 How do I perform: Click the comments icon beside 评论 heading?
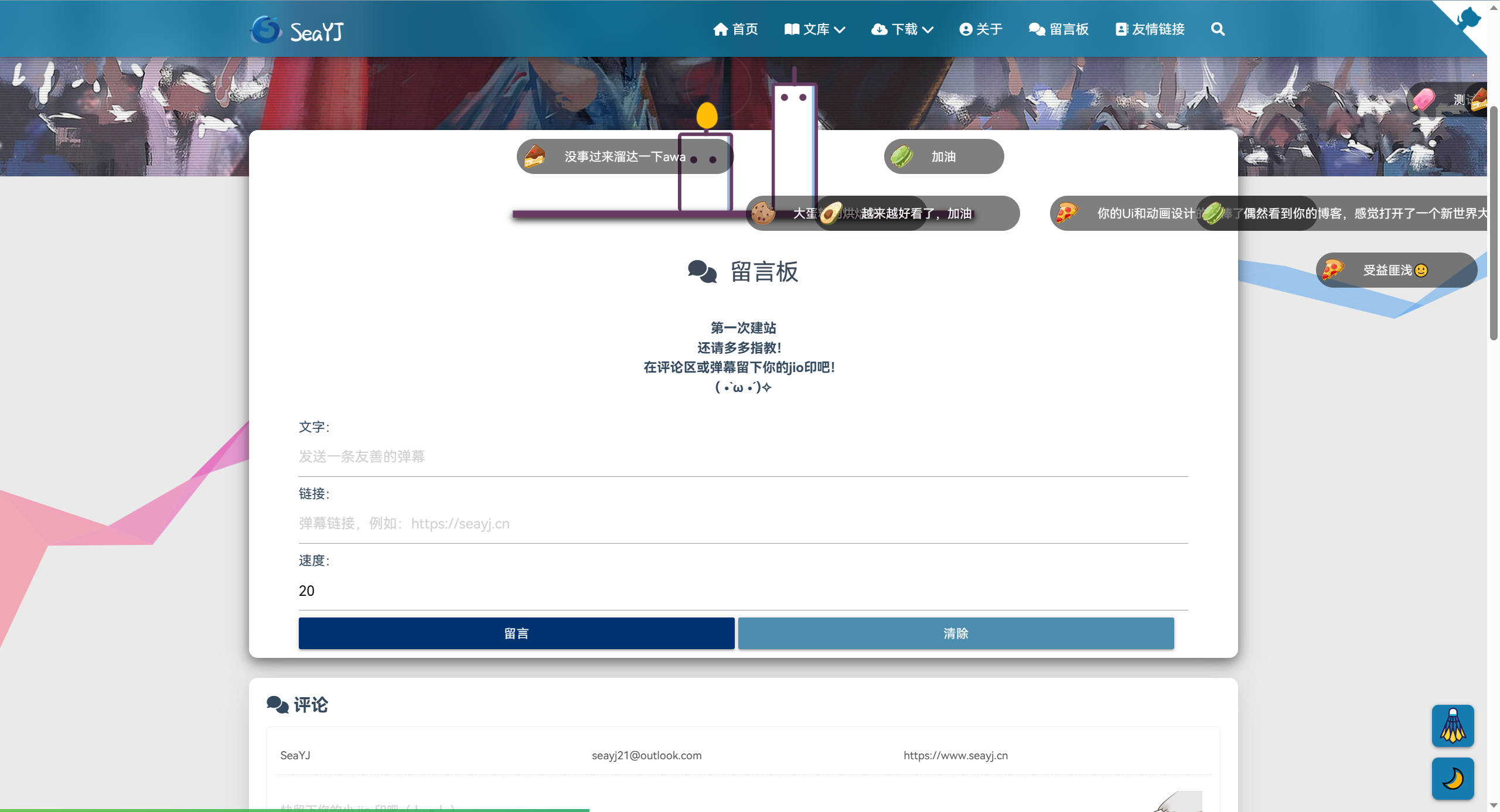[277, 704]
